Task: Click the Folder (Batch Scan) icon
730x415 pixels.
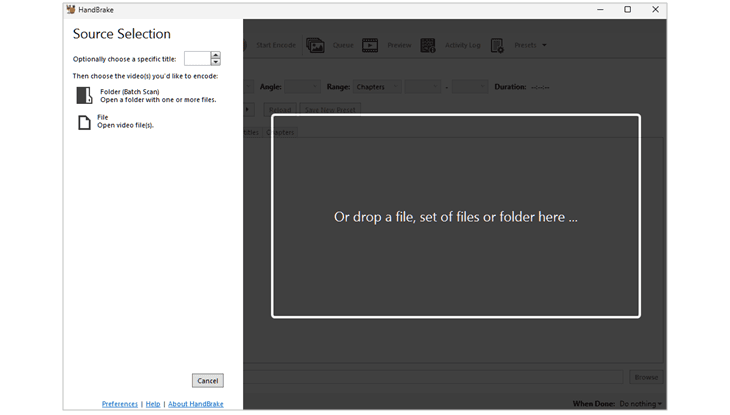Action: pyautogui.click(x=84, y=96)
